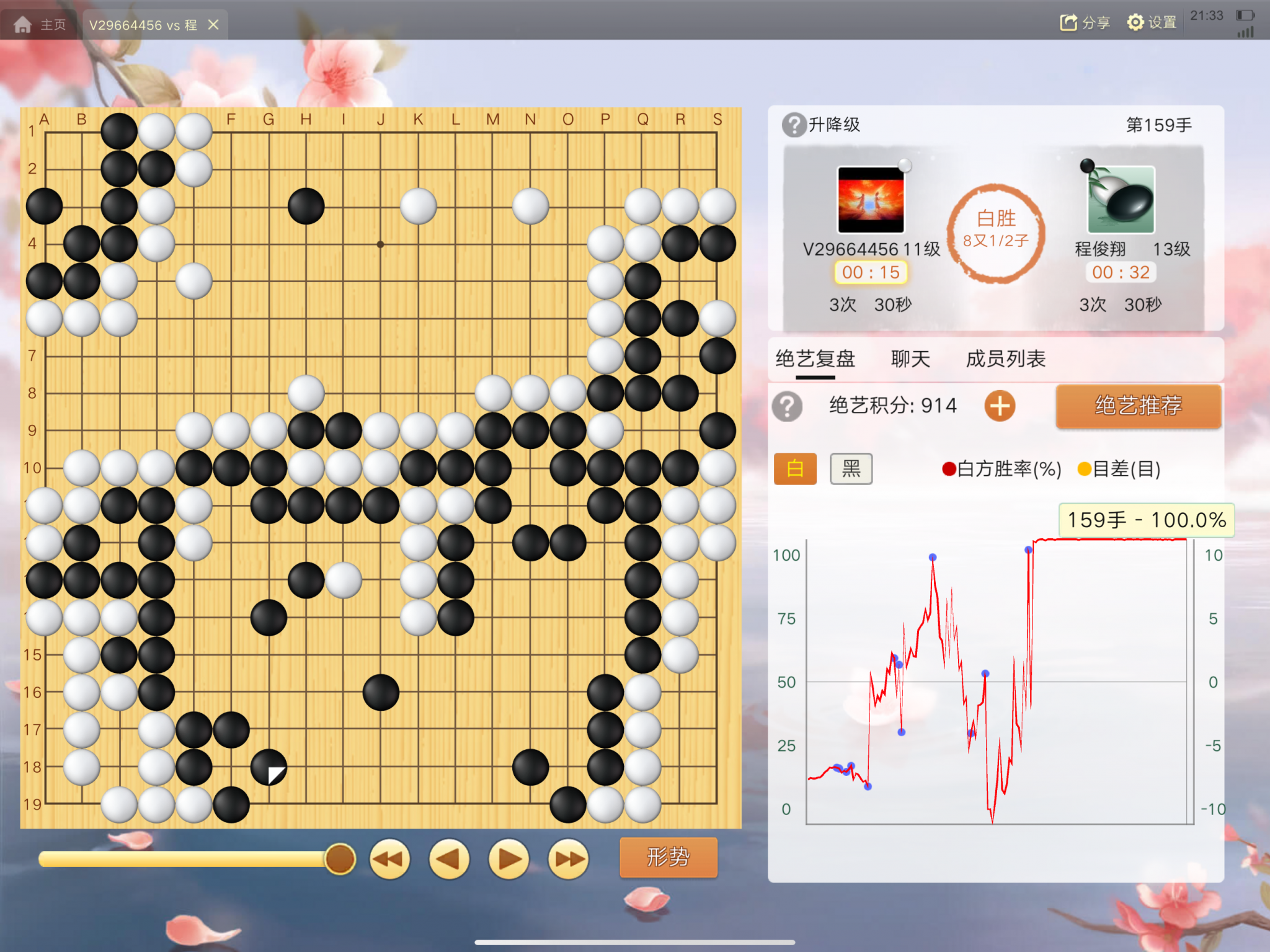
Task: Jump to first move with rewind button
Action: 389,859
